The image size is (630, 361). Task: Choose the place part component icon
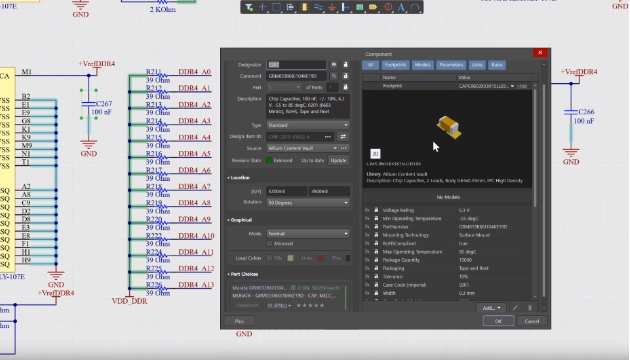(304, 7)
